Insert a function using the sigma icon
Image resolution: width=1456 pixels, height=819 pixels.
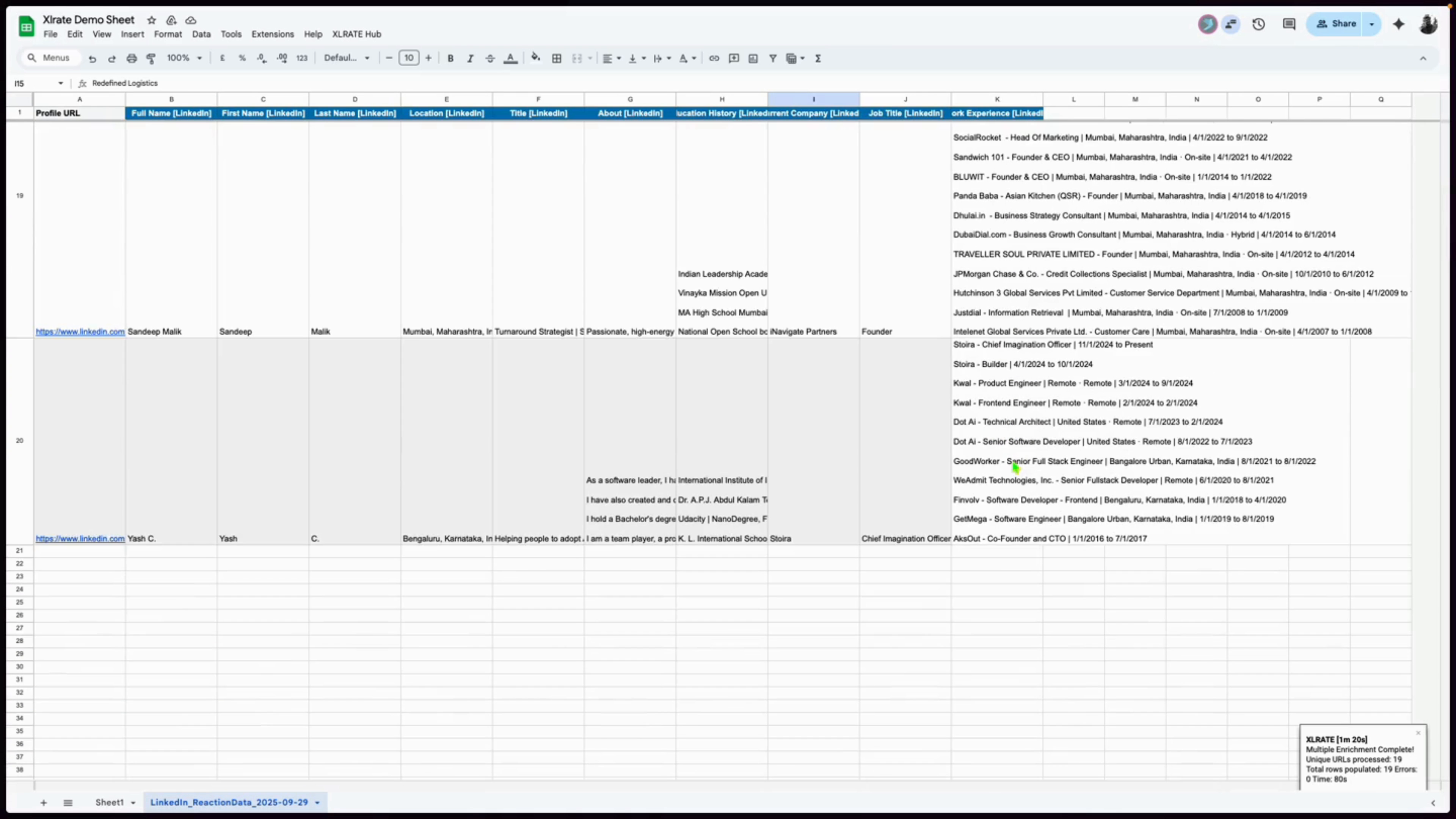(x=818, y=58)
